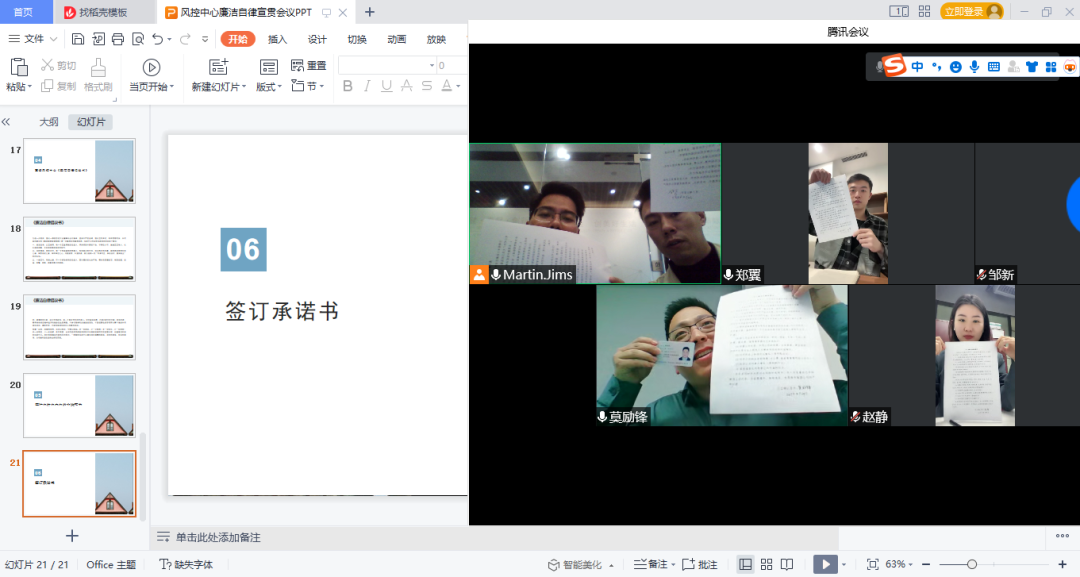This screenshot has width=1080, height=577.
Task: Open the 文件 file menu dropdown
Action: point(33,39)
